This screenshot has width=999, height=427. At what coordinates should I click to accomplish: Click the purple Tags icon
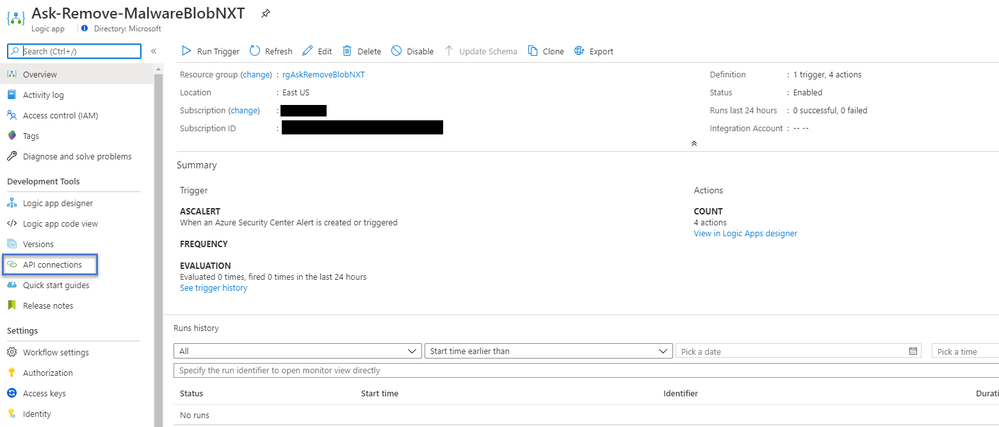click(11, 136)
